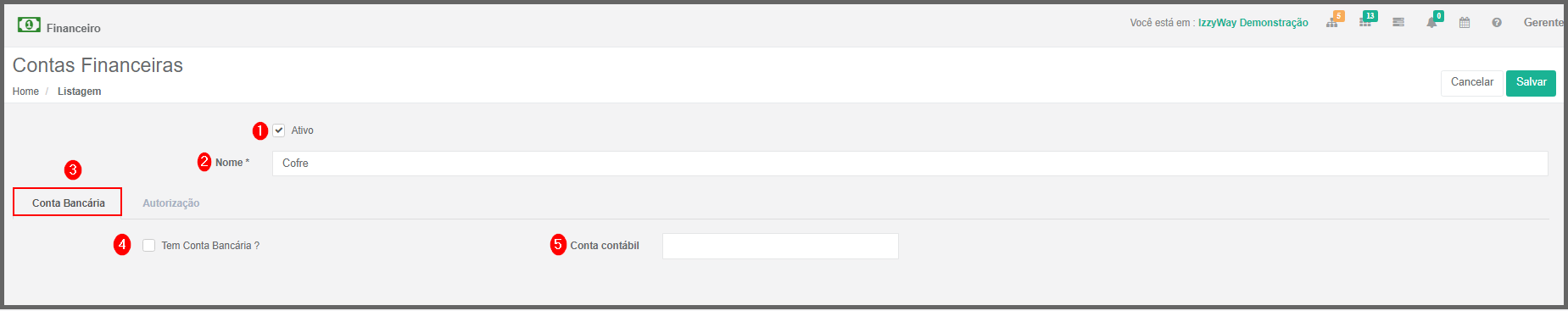Click the Nome field containing Cofre
Viewport: 1568px width, 311px height.
910,164
